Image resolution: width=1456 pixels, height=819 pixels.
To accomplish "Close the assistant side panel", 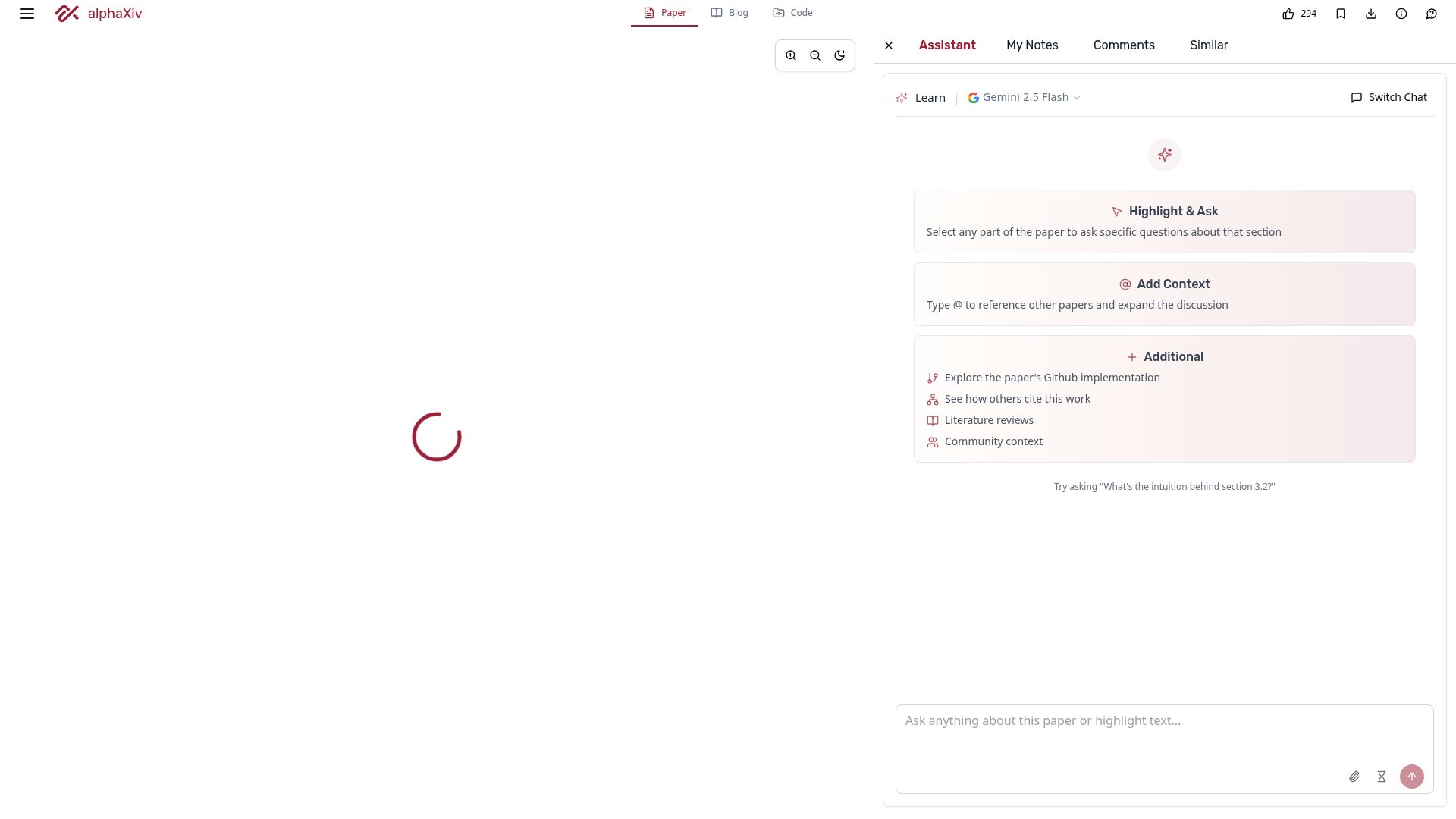I will [x=889, y=45].
